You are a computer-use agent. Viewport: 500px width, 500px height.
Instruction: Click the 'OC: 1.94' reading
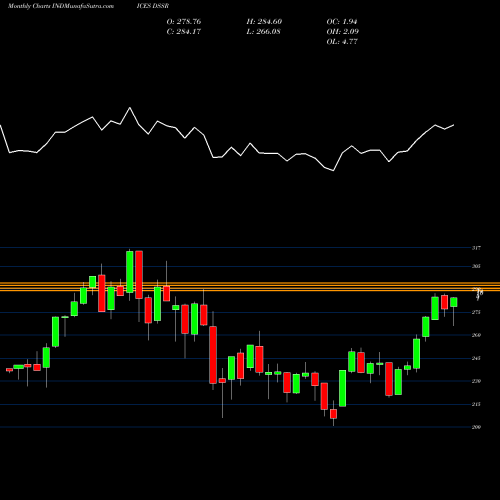coord(342,22)
